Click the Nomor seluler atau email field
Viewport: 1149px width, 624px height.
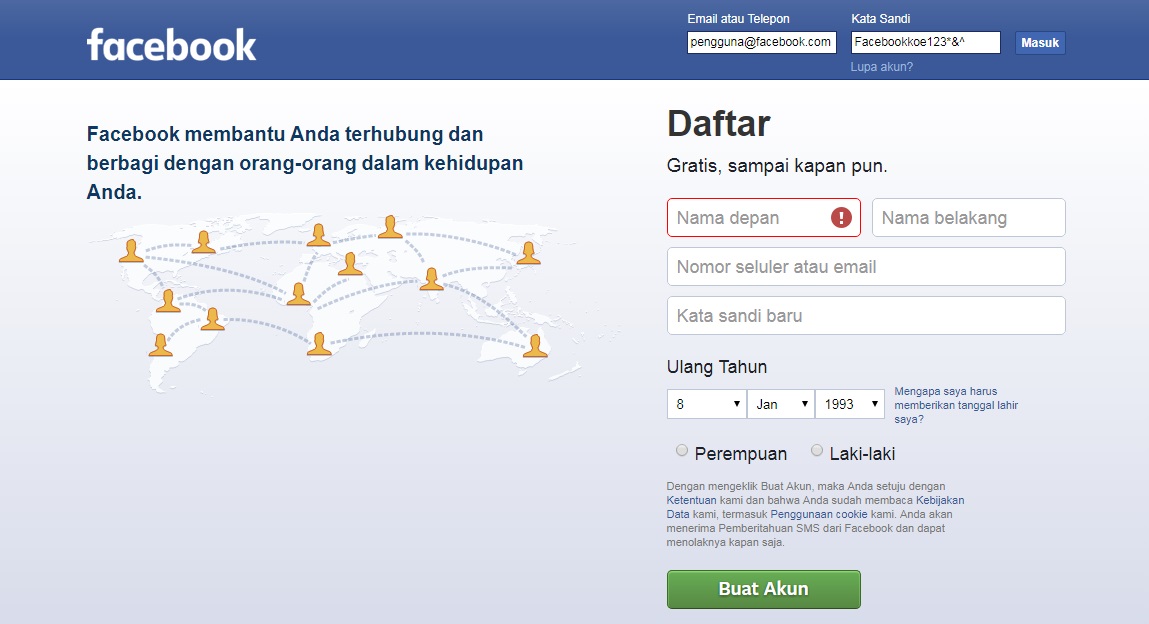click(865, 266)
